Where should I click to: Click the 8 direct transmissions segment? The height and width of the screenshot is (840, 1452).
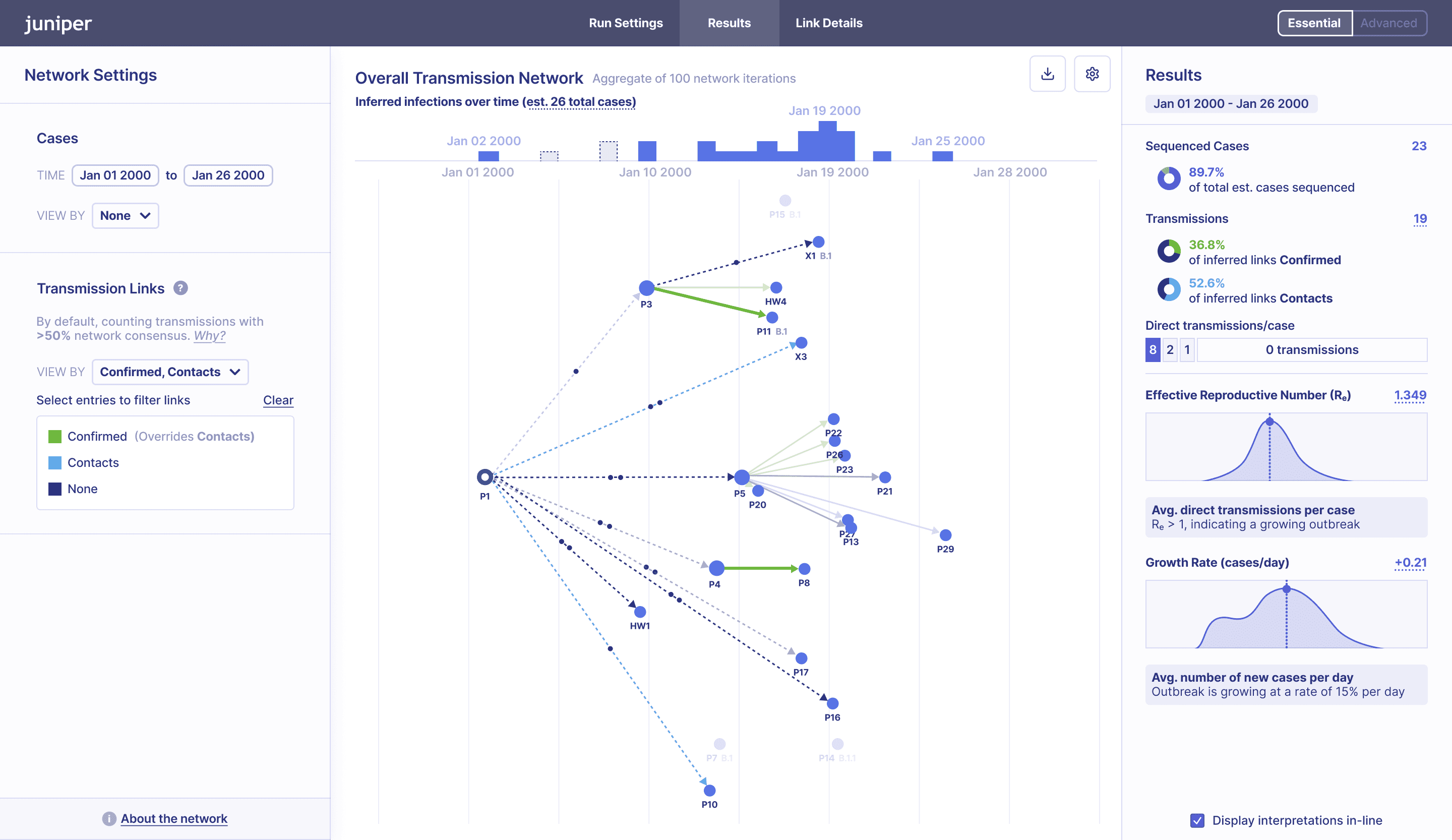point(1153,350)
